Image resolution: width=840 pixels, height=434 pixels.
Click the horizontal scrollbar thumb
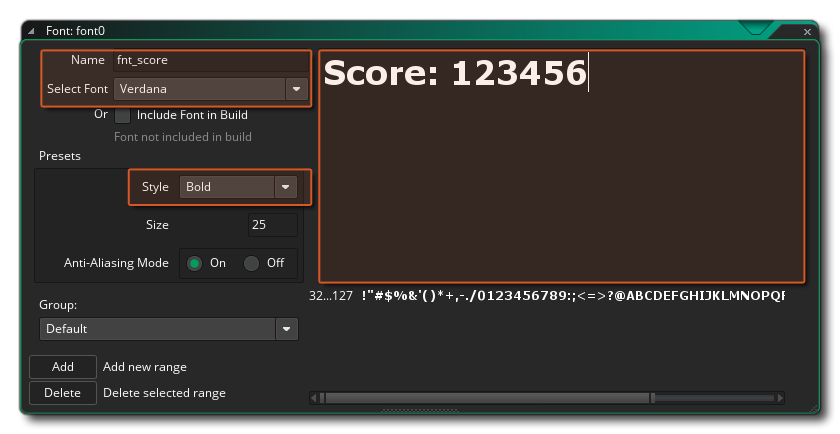[x=488, y=398]
